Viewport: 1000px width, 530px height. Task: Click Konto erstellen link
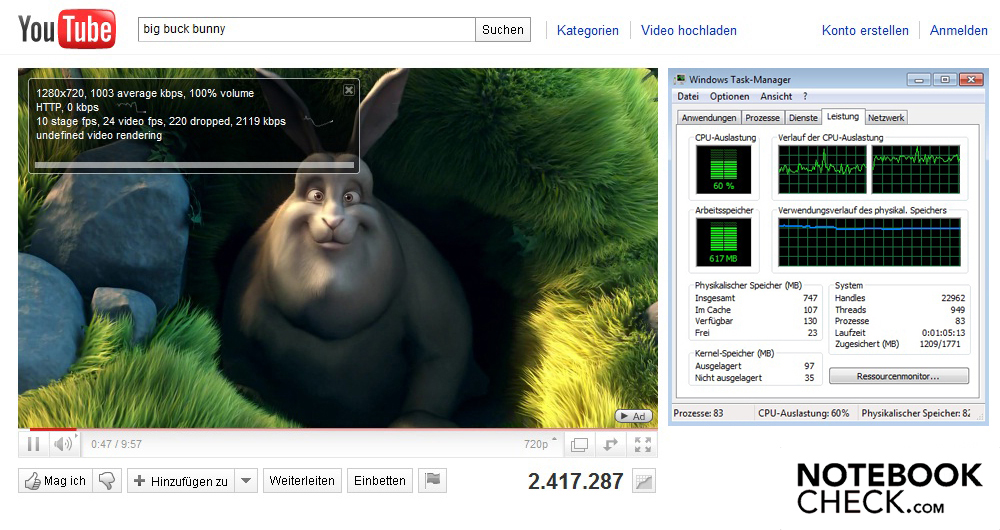865,31
